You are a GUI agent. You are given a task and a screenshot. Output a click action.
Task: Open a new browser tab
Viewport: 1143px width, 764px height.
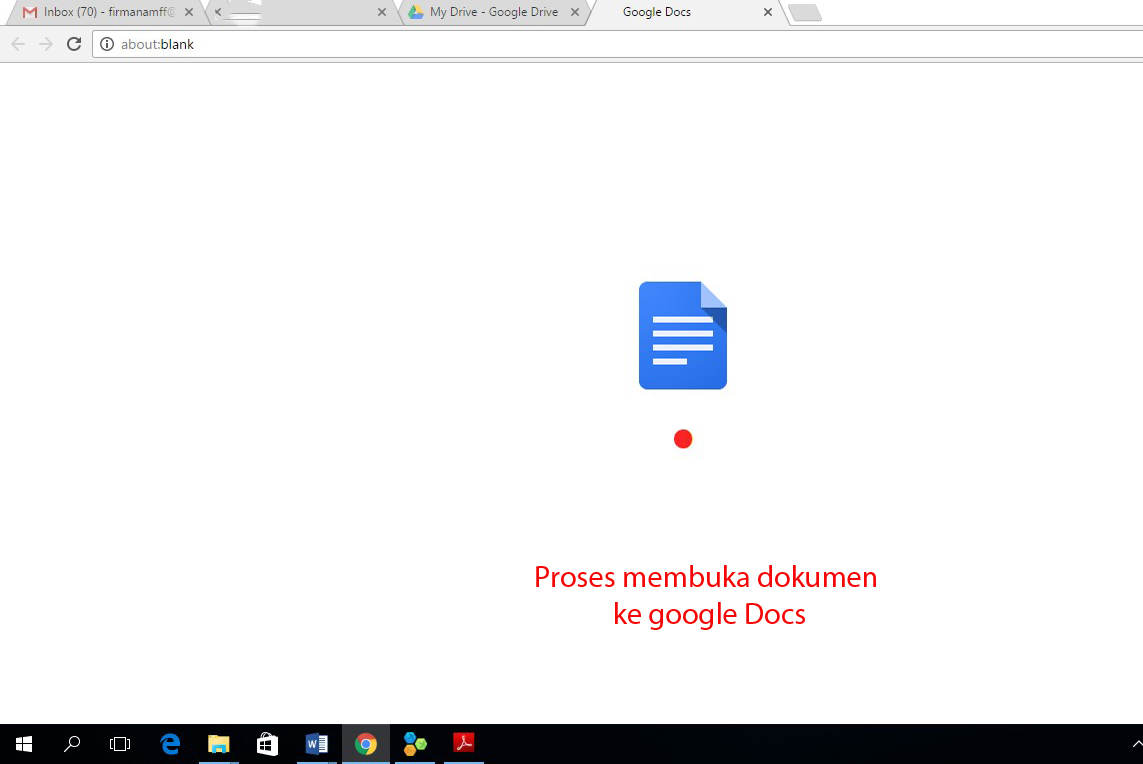(805, 13)
